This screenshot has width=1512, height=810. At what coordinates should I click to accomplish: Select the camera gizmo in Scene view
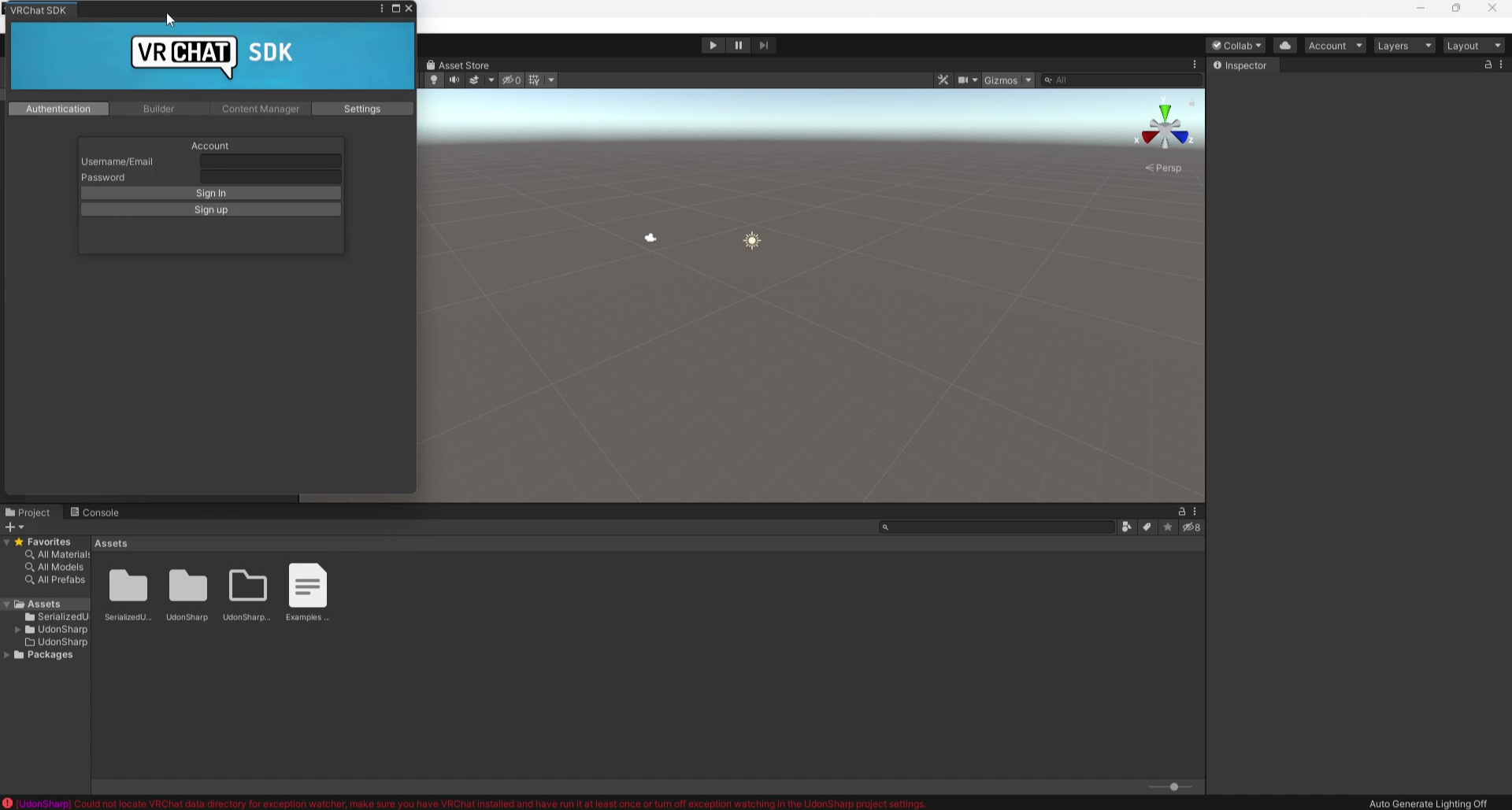point(650,238)
